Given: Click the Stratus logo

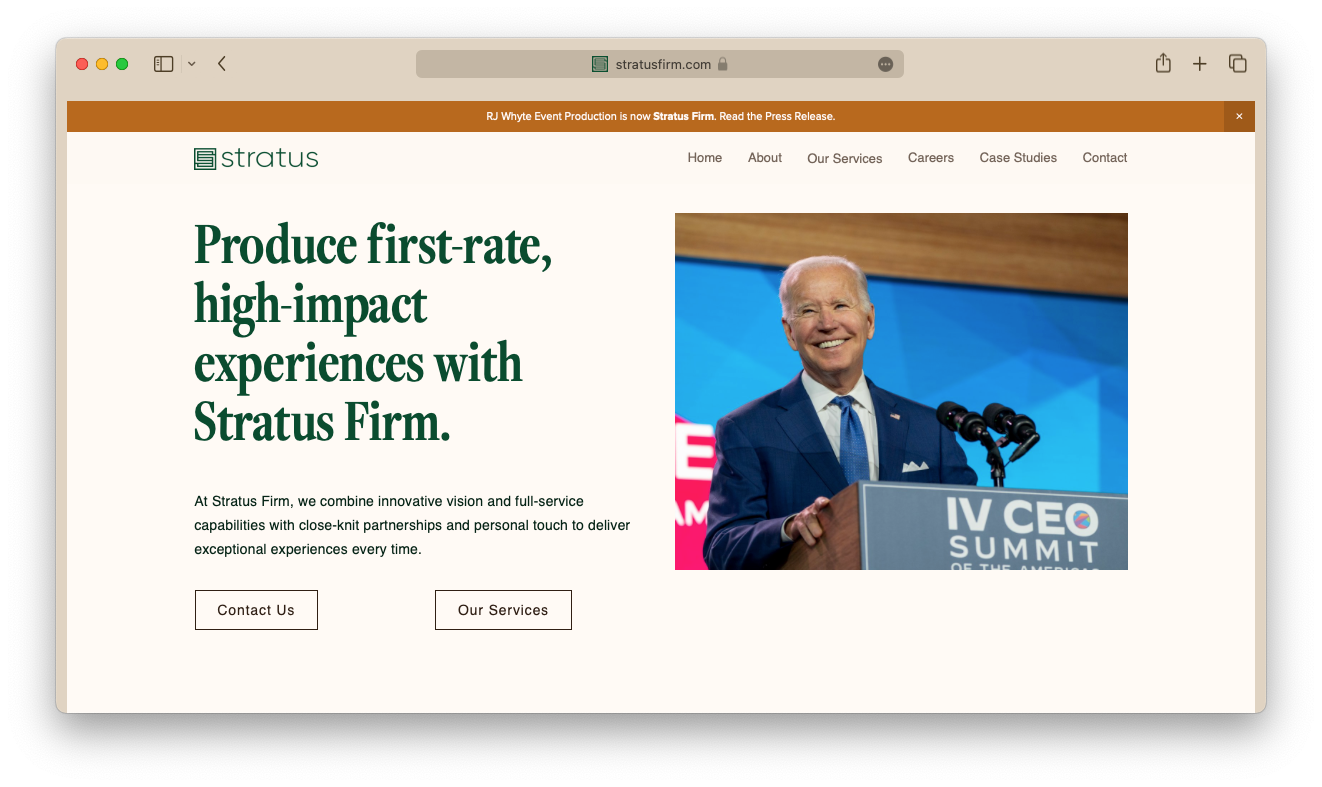Looking at the screenshot, I should [x=256, y=158].
